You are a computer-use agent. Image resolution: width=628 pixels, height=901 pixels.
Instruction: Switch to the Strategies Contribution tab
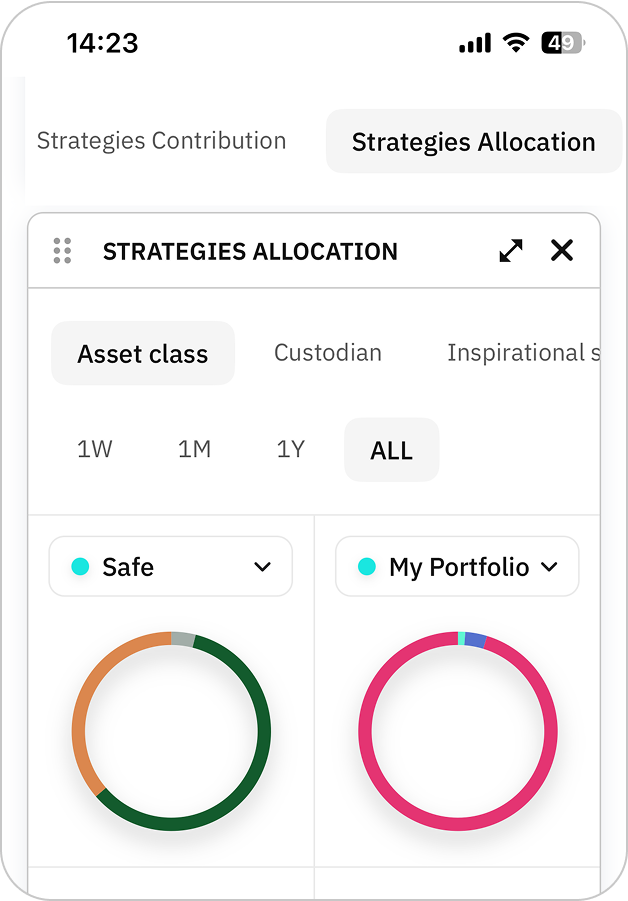click(161, 141)
